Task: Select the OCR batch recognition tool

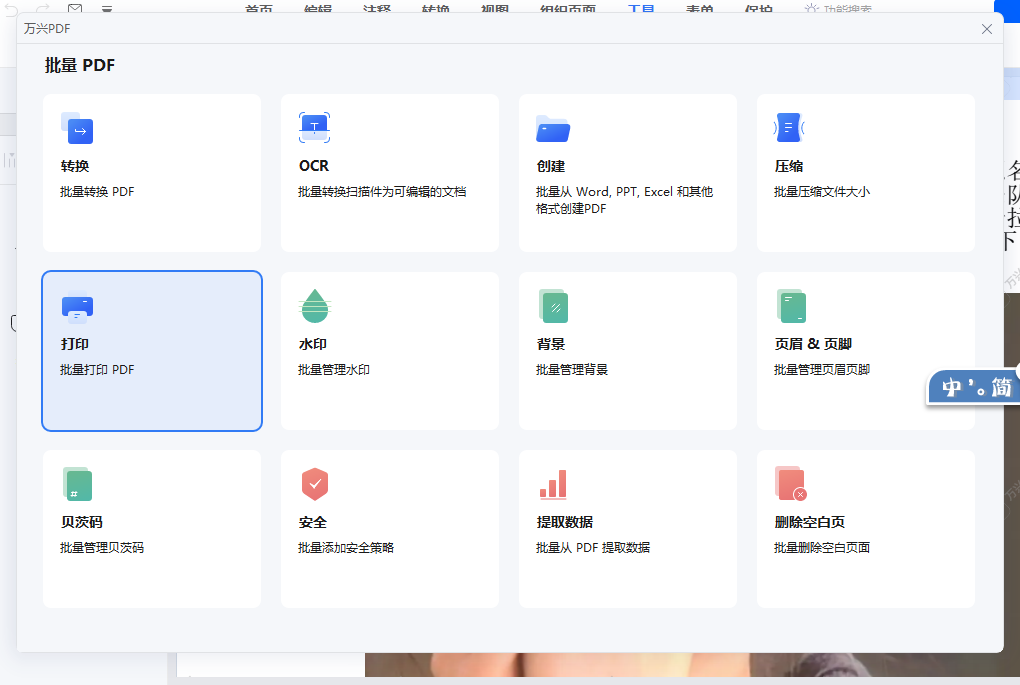Action: pos(389,173)
